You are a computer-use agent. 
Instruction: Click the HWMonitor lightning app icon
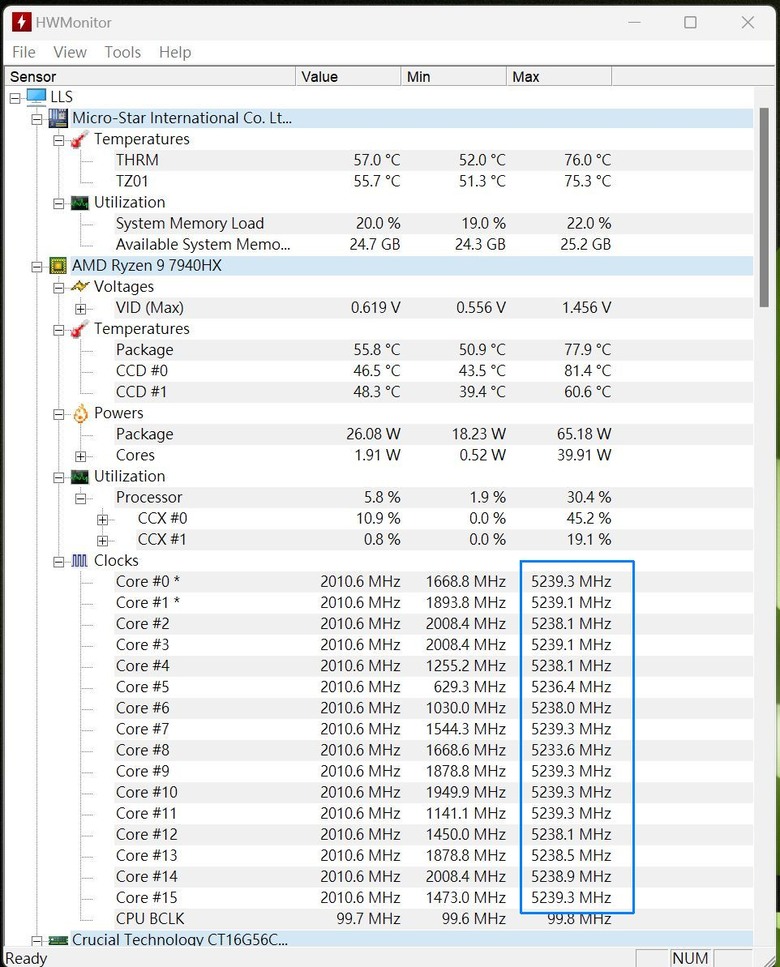click(x=22, y=22)
